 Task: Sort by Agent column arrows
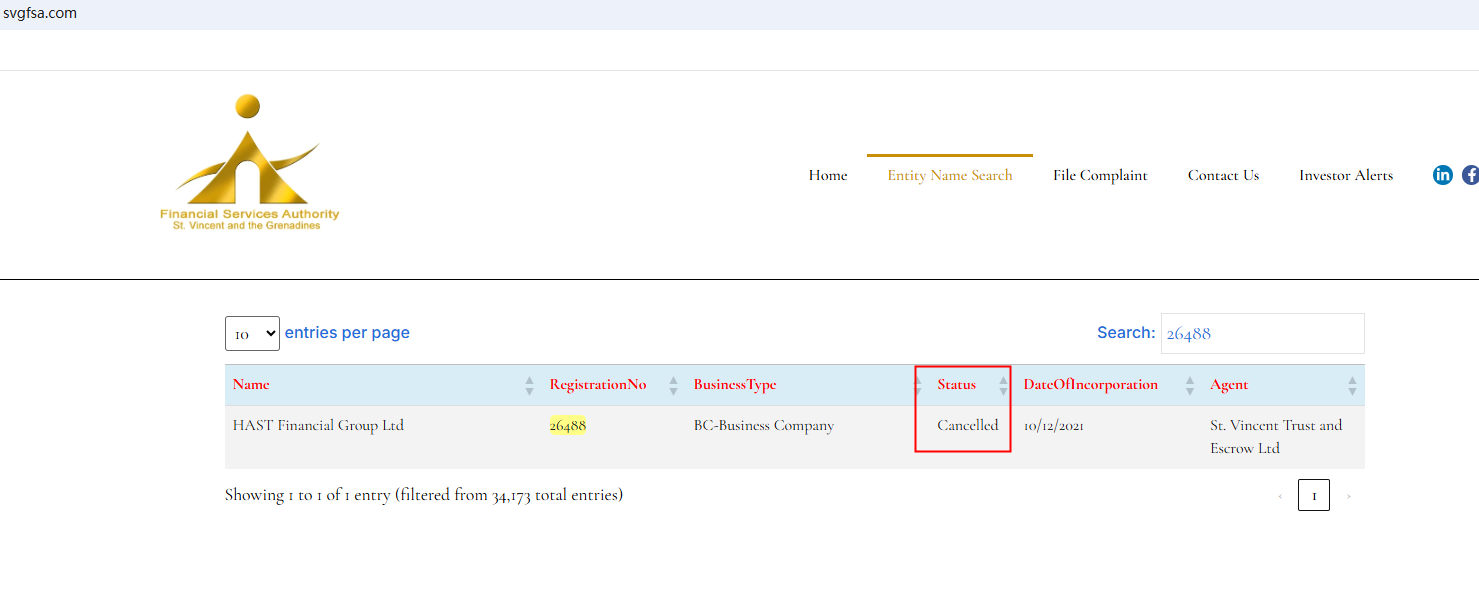pyautogui.click(x=1352, y=385)
